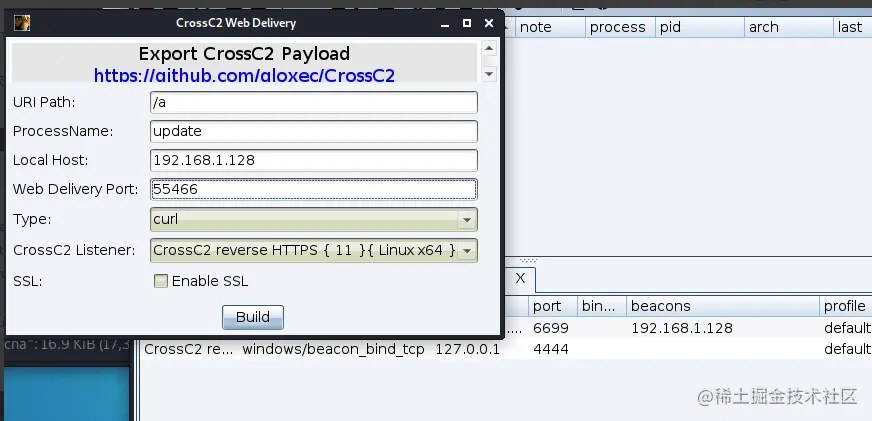Close the listeners tab with X
The image size is (872, 421).
pyautogui.click(x=520, y=278)
